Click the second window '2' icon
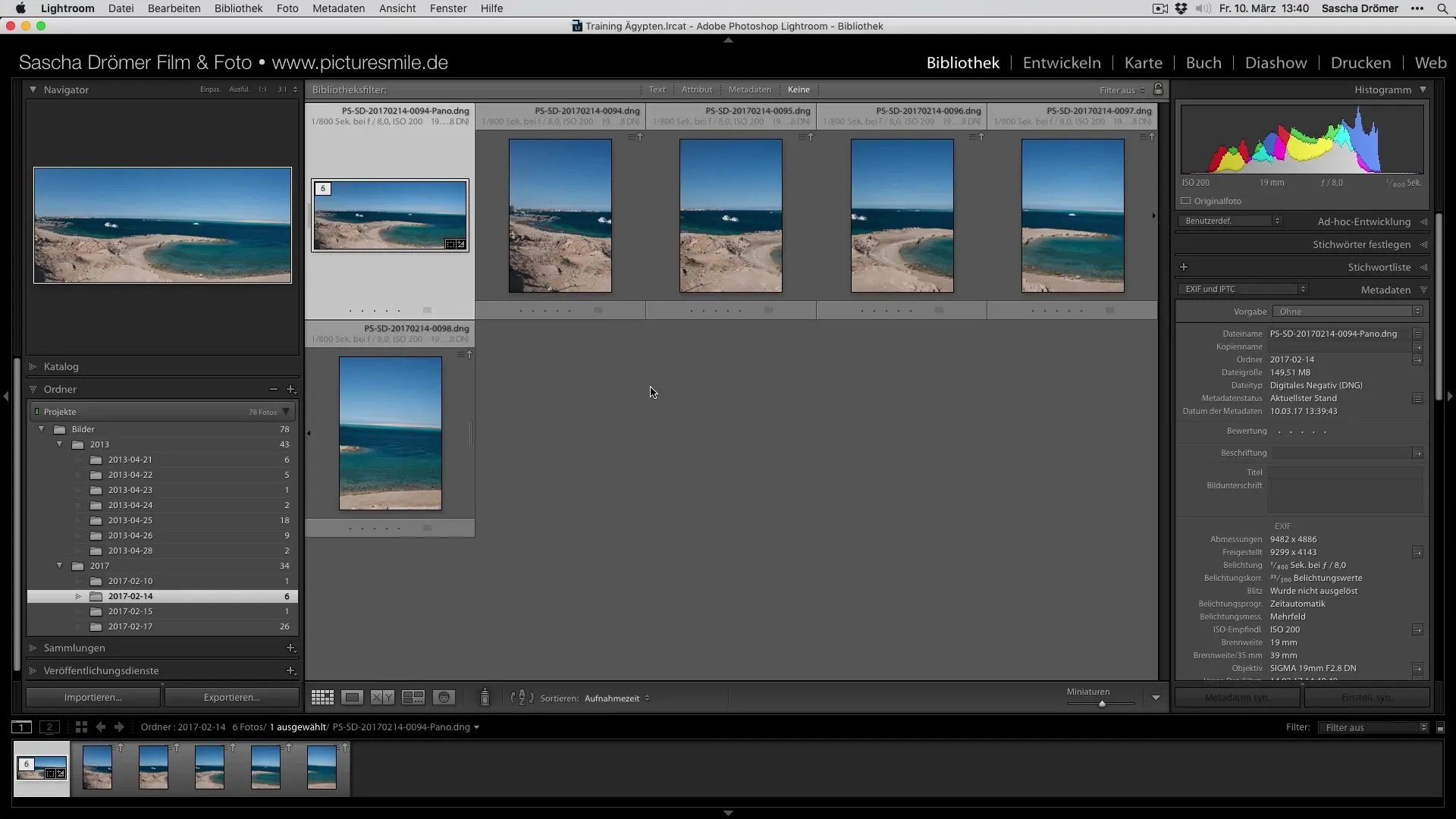 [x=49, y=727]
